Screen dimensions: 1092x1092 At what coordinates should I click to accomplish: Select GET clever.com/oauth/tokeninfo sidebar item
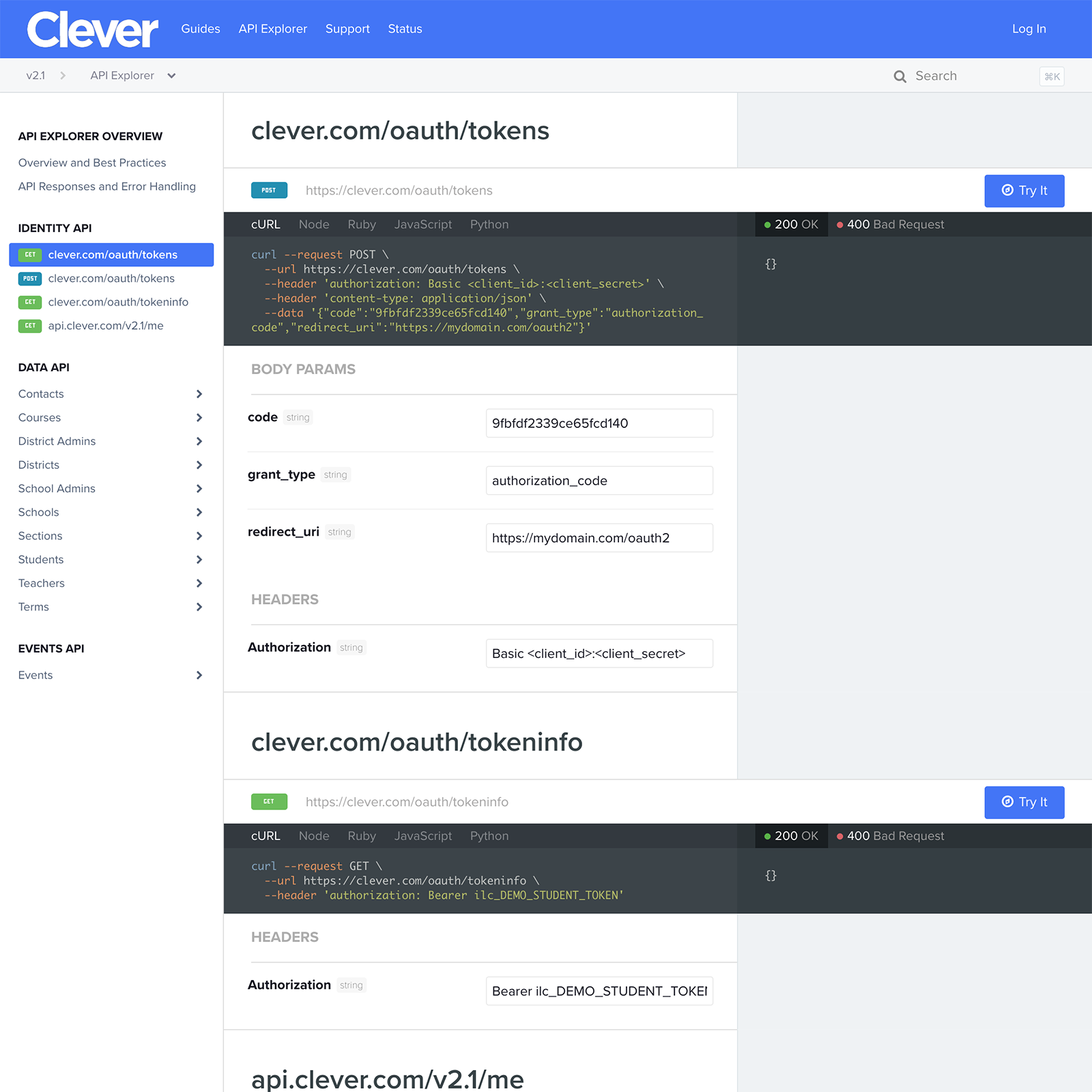coord(111,302)
